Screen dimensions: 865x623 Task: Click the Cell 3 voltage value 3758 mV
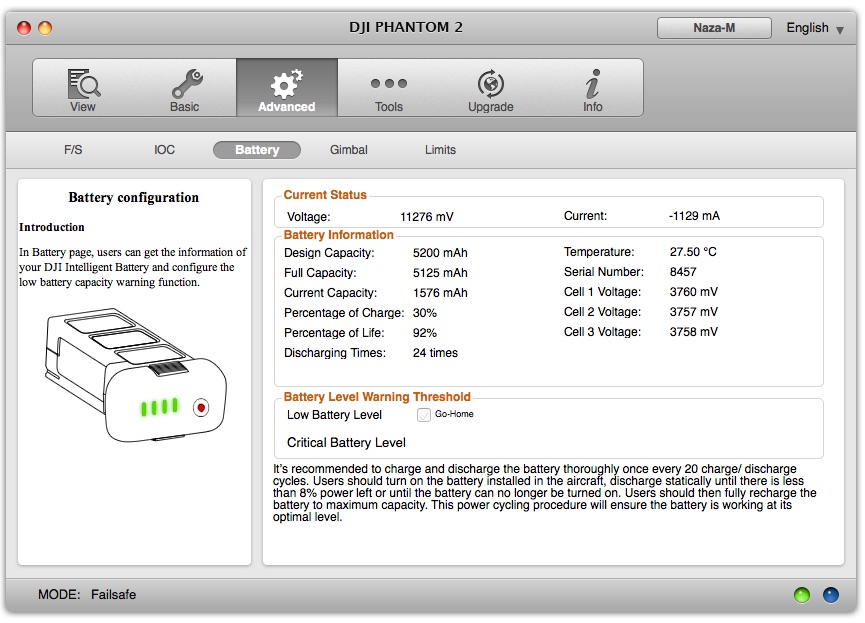click(693, 332)
